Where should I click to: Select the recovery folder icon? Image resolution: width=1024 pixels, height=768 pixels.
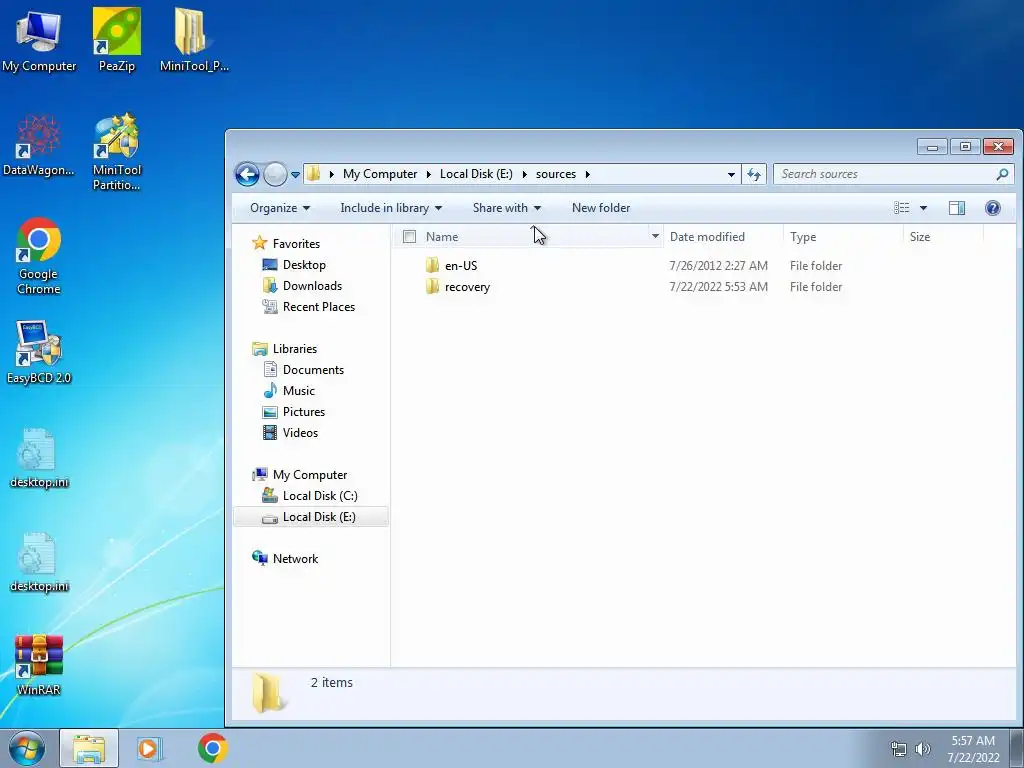pos(432,286)
